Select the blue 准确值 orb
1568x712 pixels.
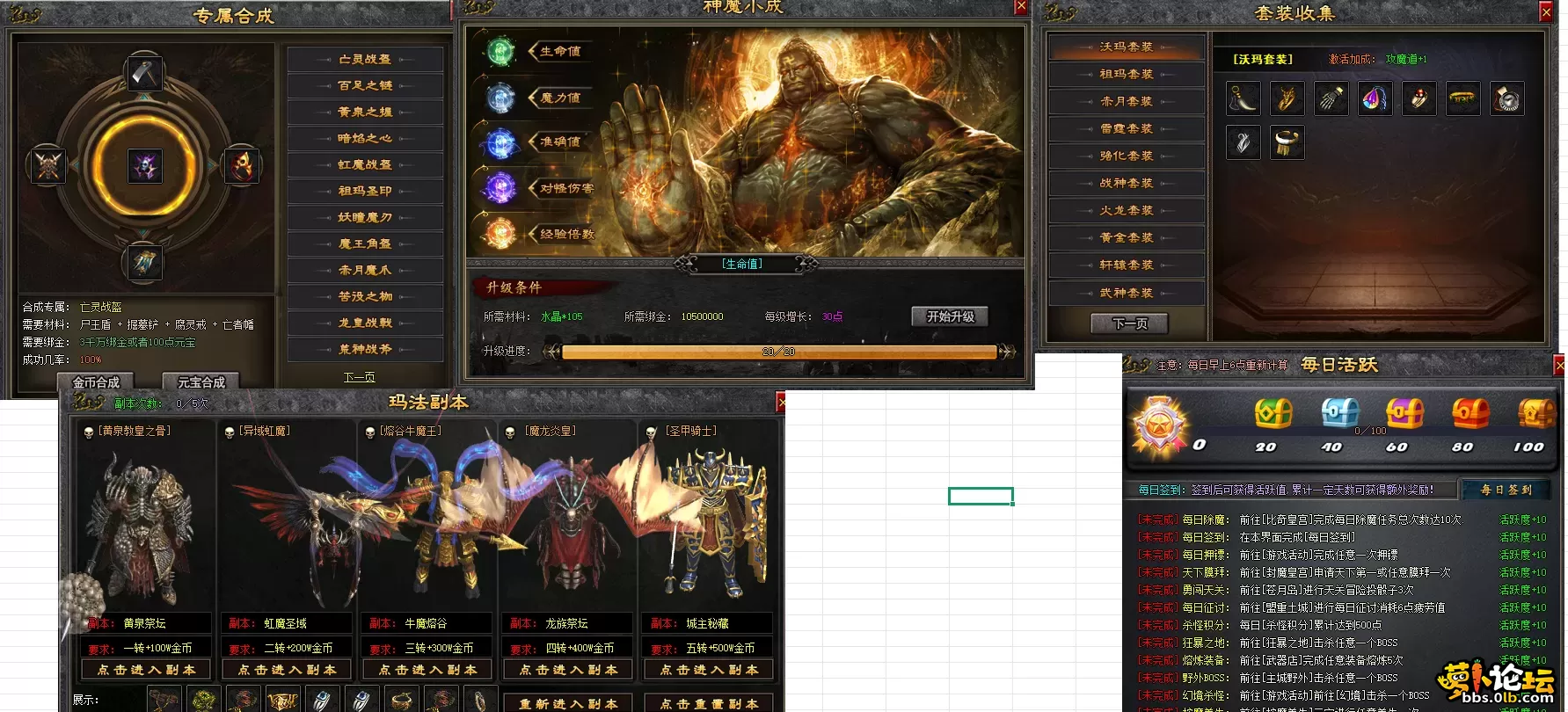[x=501, y=142]
